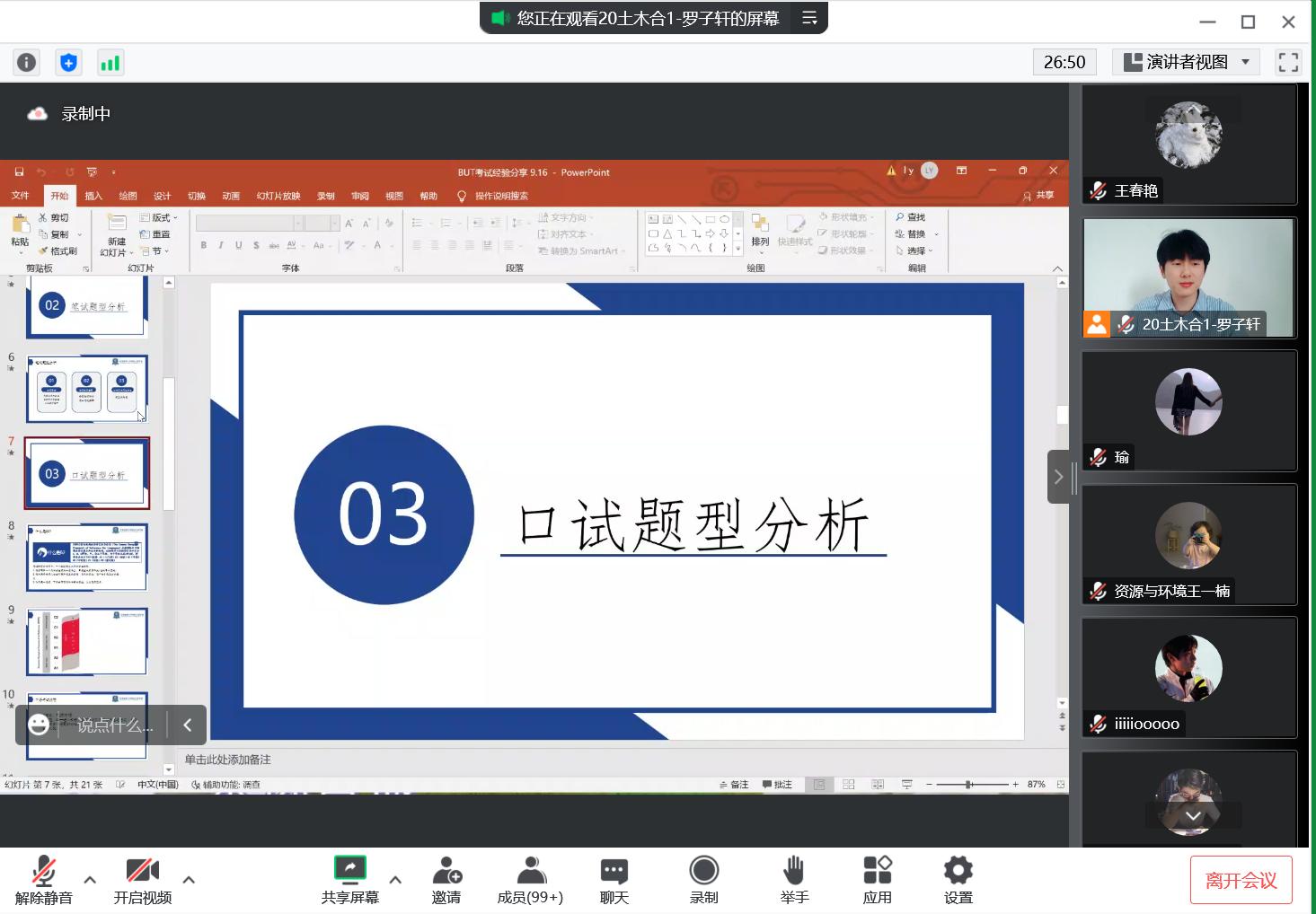Click the blue security shield icon
1316x914 pixels.
[68, 62]
